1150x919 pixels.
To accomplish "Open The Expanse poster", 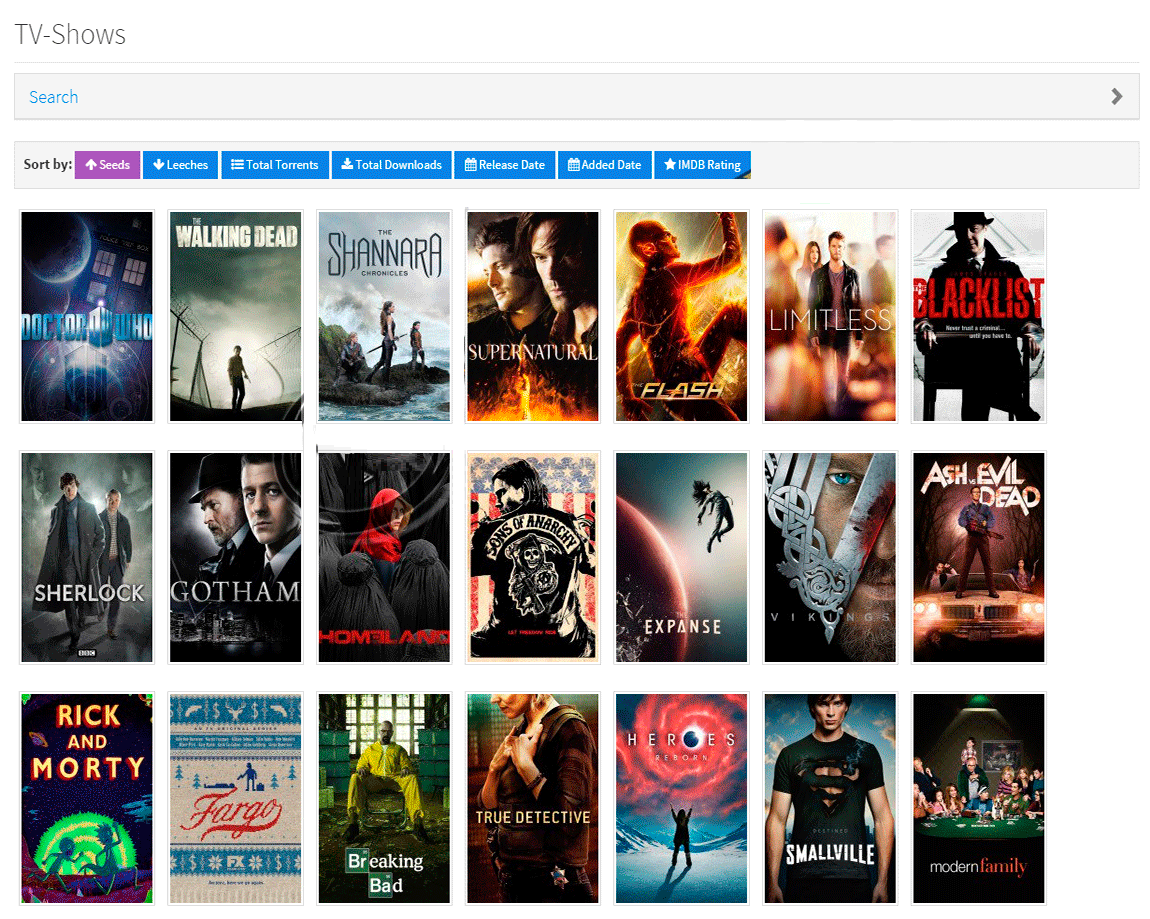I will point(681,557).
